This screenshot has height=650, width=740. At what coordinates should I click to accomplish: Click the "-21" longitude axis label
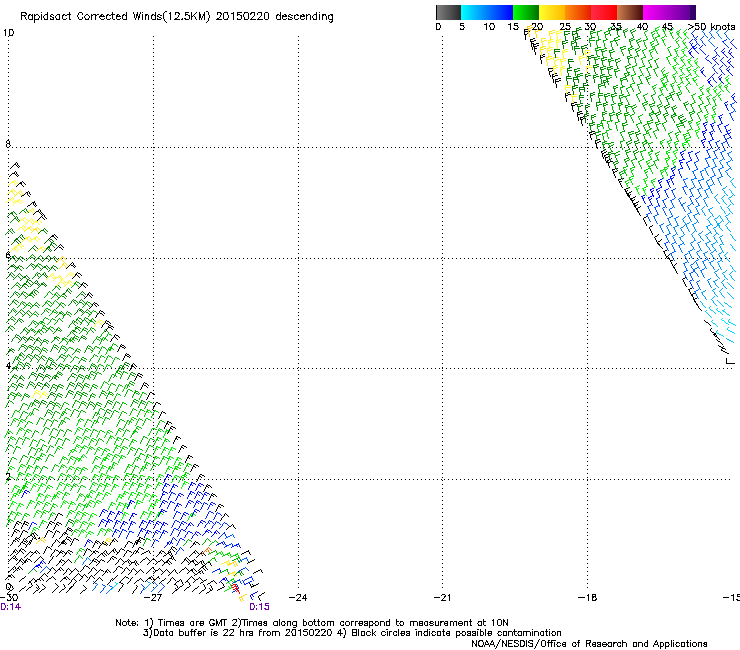[x=443, y=597]
